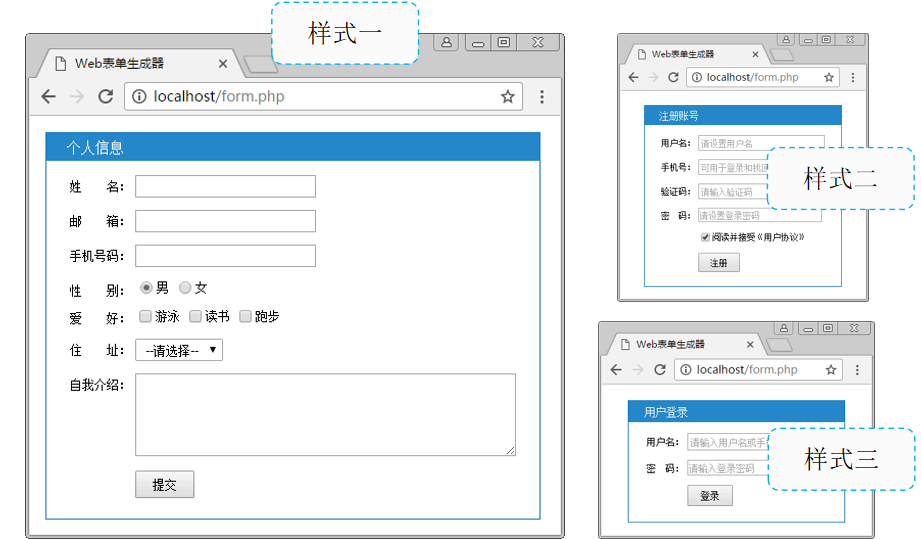
Task: Open the 住址 --请选择-- dropdown
Action: (179, 351)
